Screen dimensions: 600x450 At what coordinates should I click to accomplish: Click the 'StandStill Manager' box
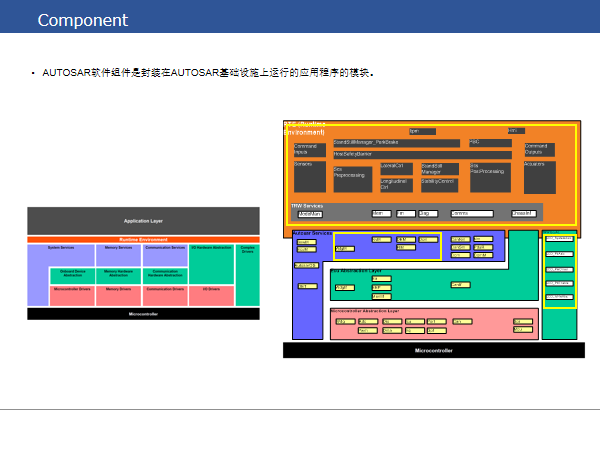pyautogui.click(x=440, y=169)
